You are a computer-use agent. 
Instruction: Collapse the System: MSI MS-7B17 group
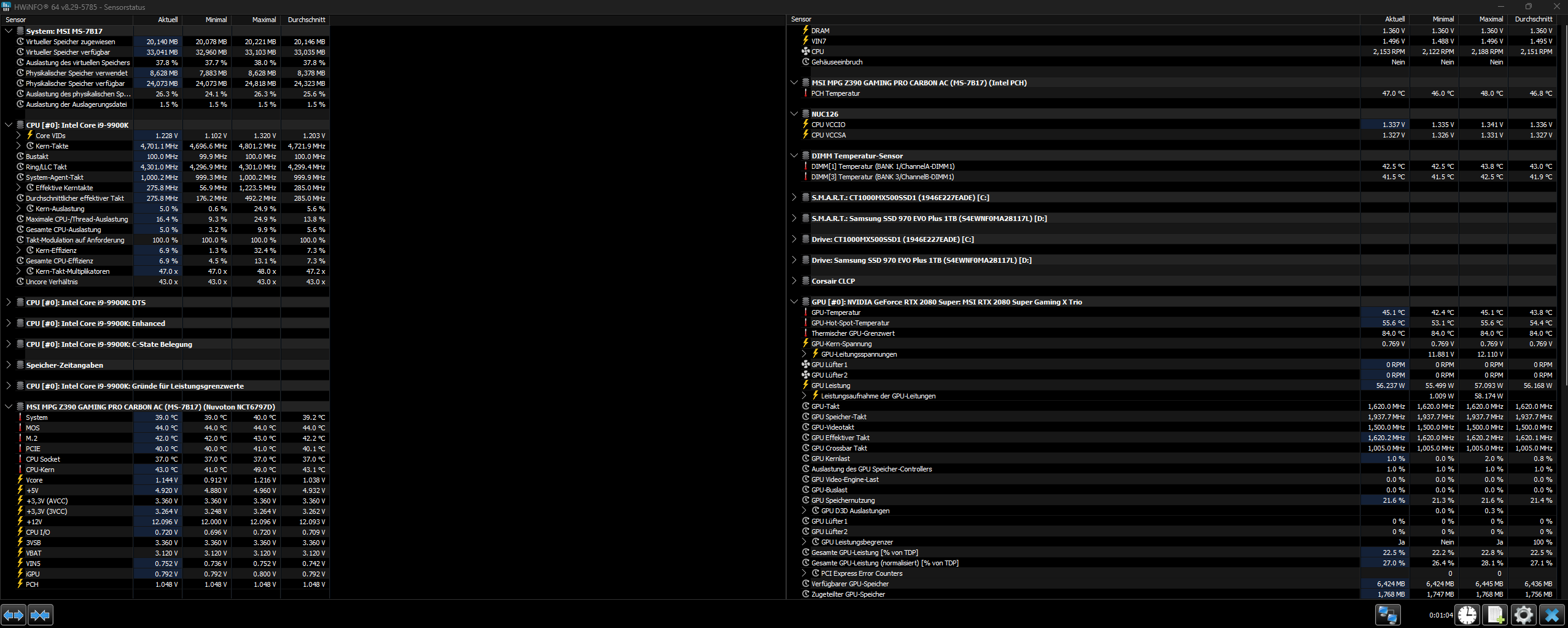click(9, 31)
